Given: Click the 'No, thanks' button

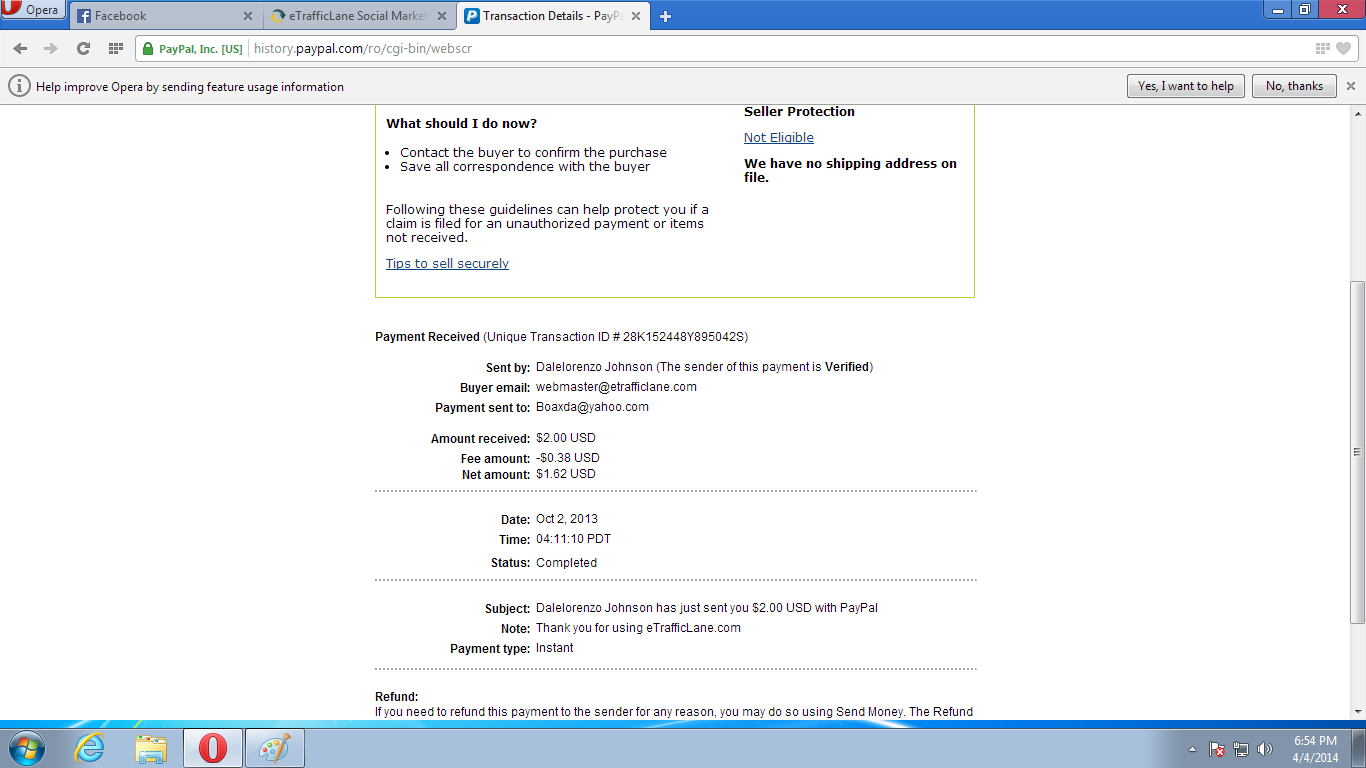Looking at the screenshot, I should [x=1294, y=86].
